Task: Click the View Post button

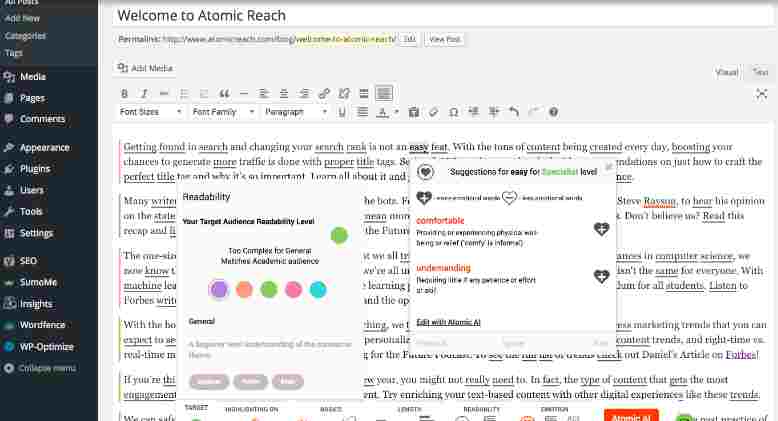Action: click(445, 39)
